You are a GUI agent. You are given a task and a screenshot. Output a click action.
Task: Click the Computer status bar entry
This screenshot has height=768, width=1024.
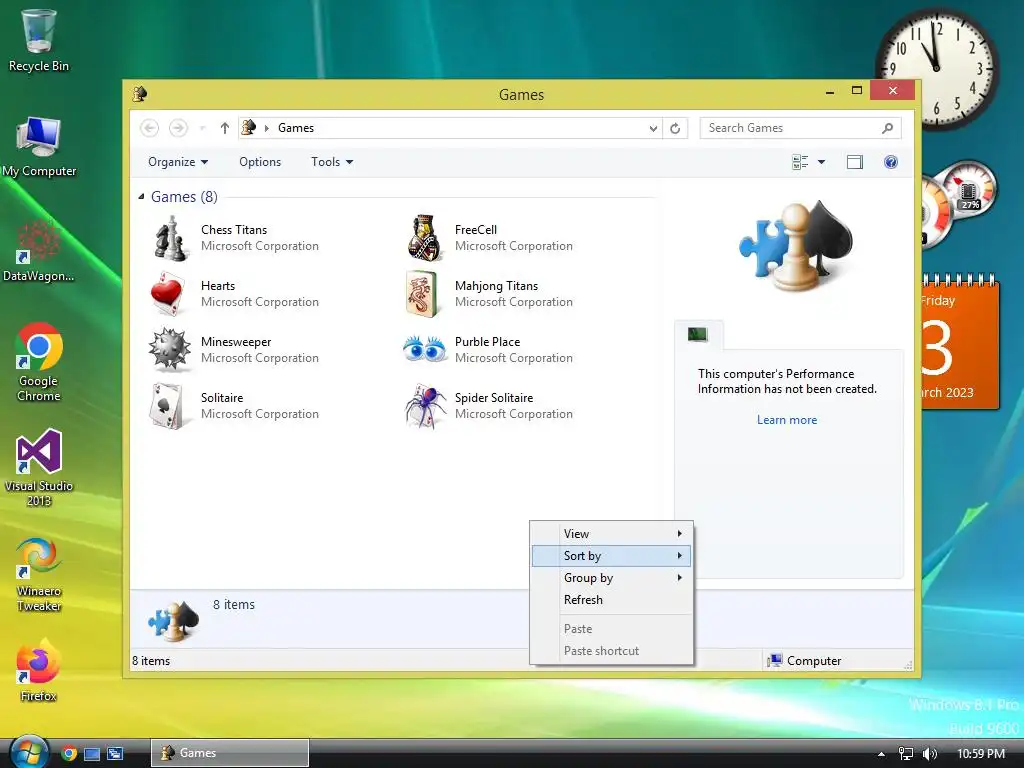804,661
